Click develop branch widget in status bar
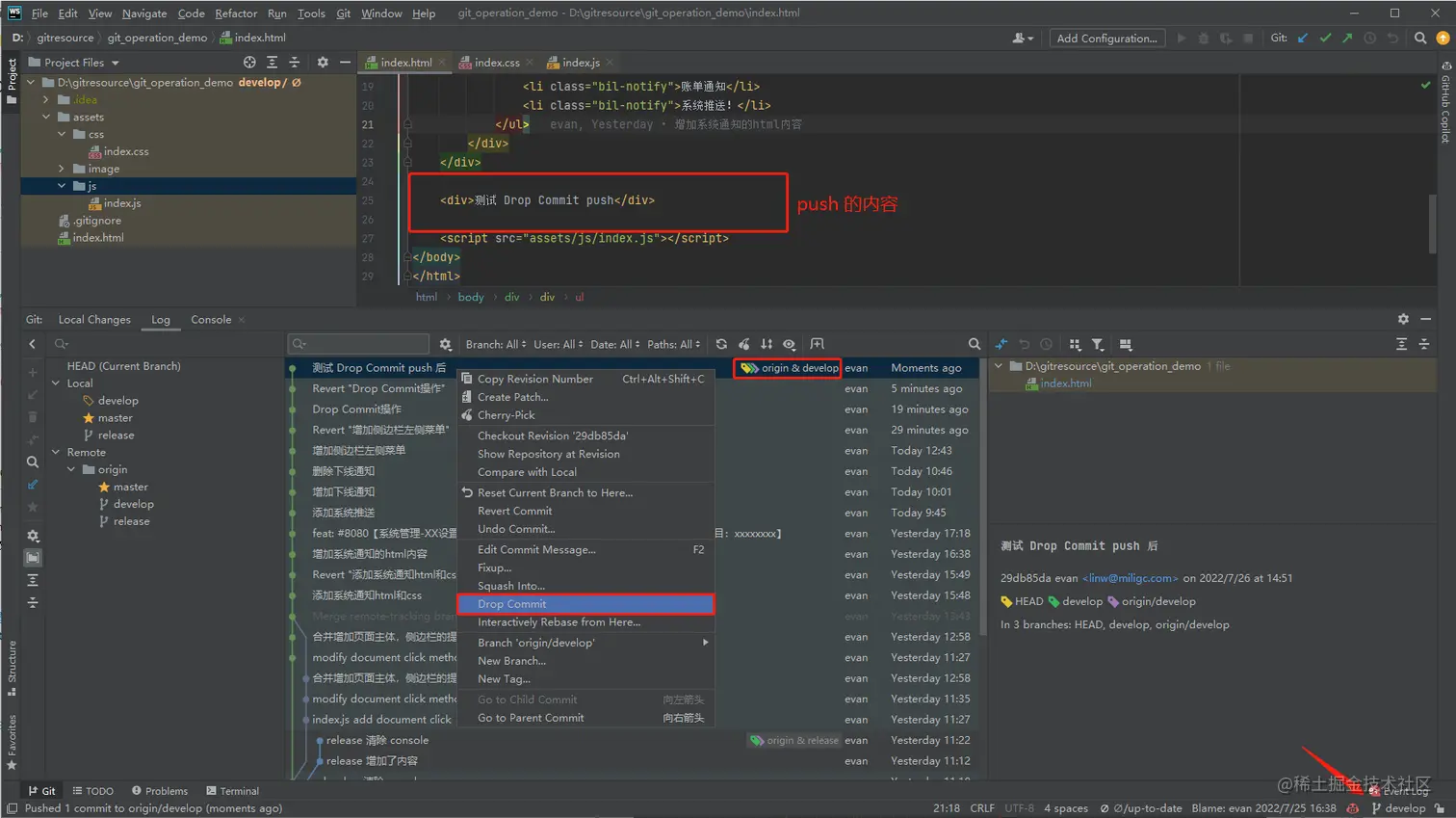1456x818 pixels. coord(1397,808)
